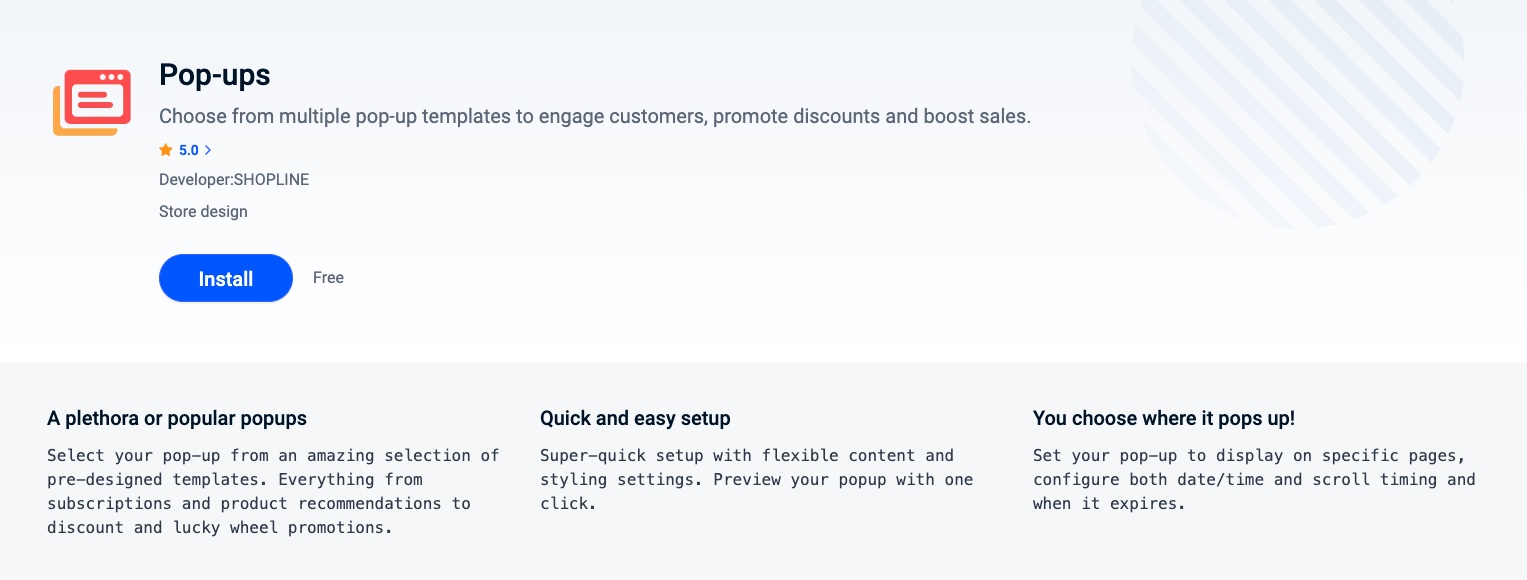Click the 'when it expires' text
The width and height of the screenshot is (1527, 580).
point(1108,503)
